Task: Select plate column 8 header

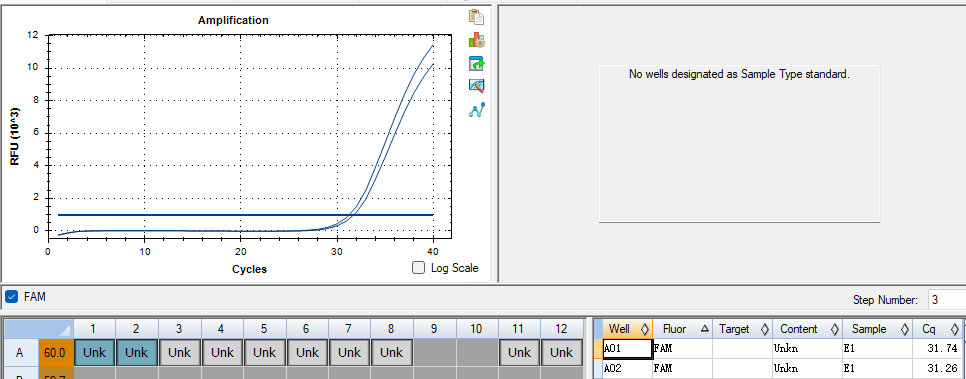Action: pyautogui.click(x=392, y=329)
